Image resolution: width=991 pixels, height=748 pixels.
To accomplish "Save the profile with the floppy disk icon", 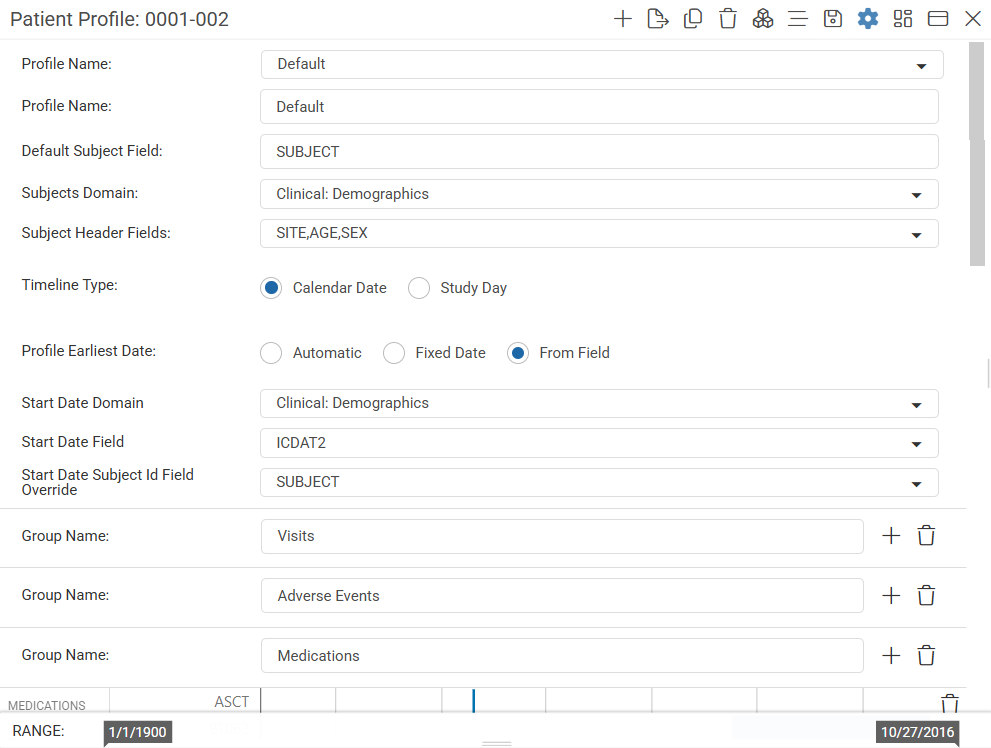I will (x=833, y=19).
